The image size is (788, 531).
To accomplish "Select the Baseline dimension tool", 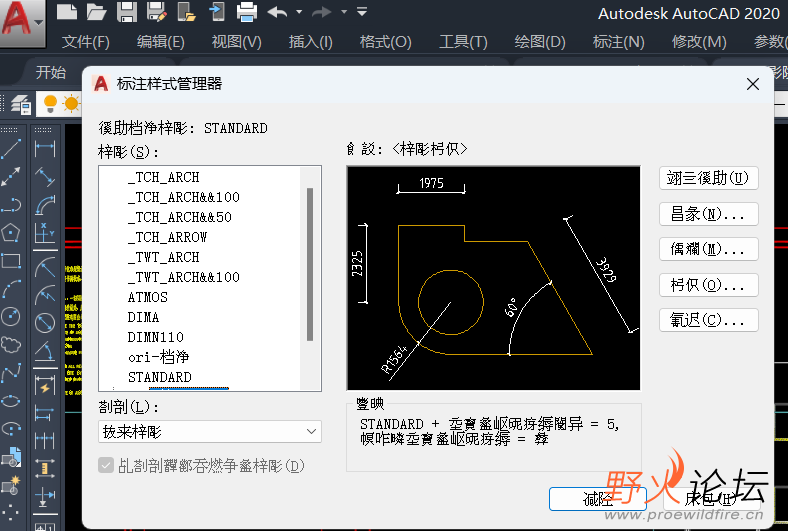I will pyautogui.click(x=45, y=413).
